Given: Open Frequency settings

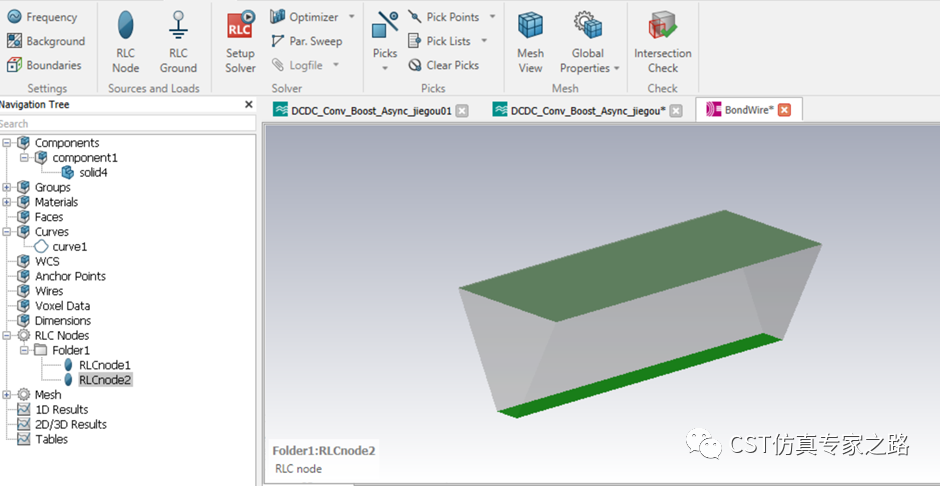Looking at the screenshot, I should click(x=42, y=17).
